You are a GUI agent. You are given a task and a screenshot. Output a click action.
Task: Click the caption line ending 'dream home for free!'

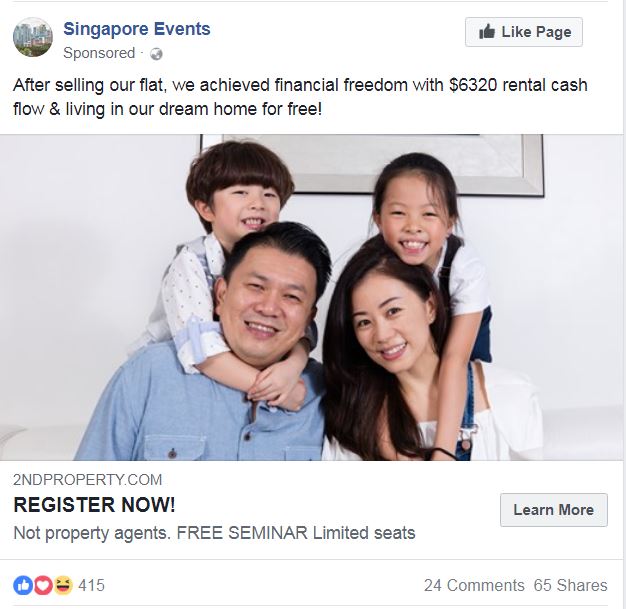pyautogui.click(x=167, y=109)
